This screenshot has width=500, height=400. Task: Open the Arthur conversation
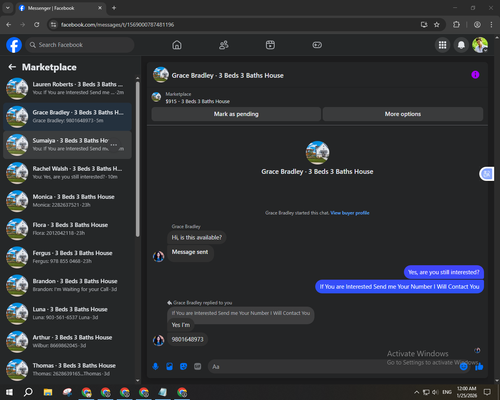(x=67, y=342)
